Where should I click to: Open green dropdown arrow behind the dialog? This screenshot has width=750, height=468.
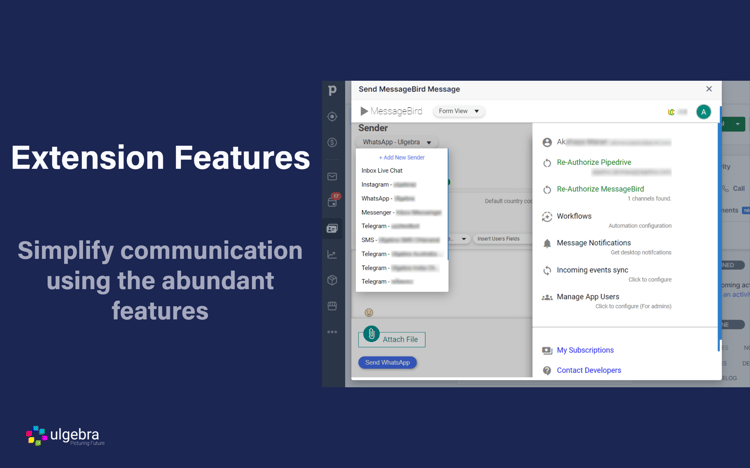(x=738, y=124)
